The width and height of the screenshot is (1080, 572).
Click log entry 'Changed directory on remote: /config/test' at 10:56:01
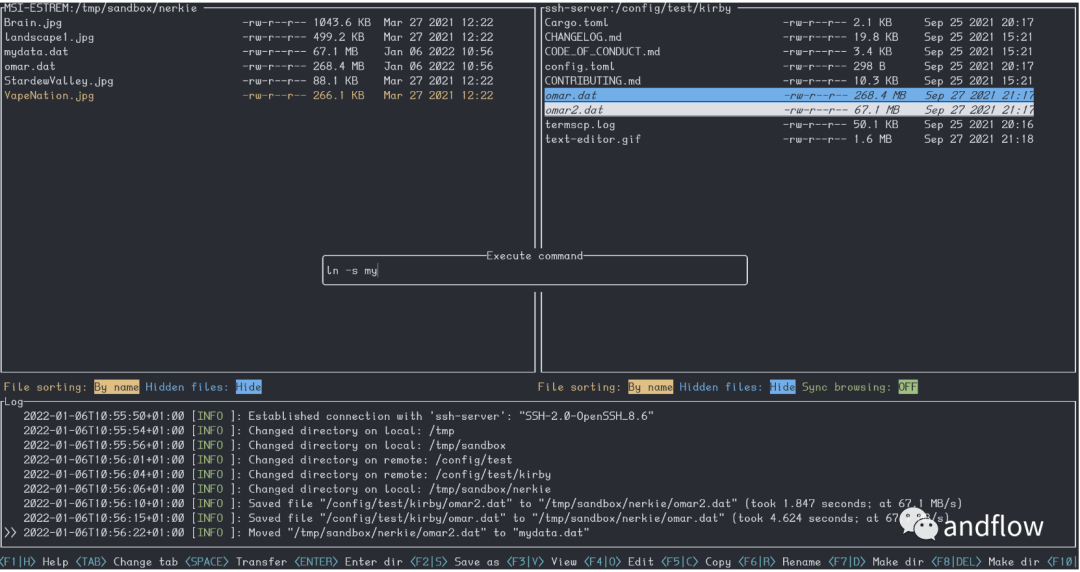coord(267,460)
